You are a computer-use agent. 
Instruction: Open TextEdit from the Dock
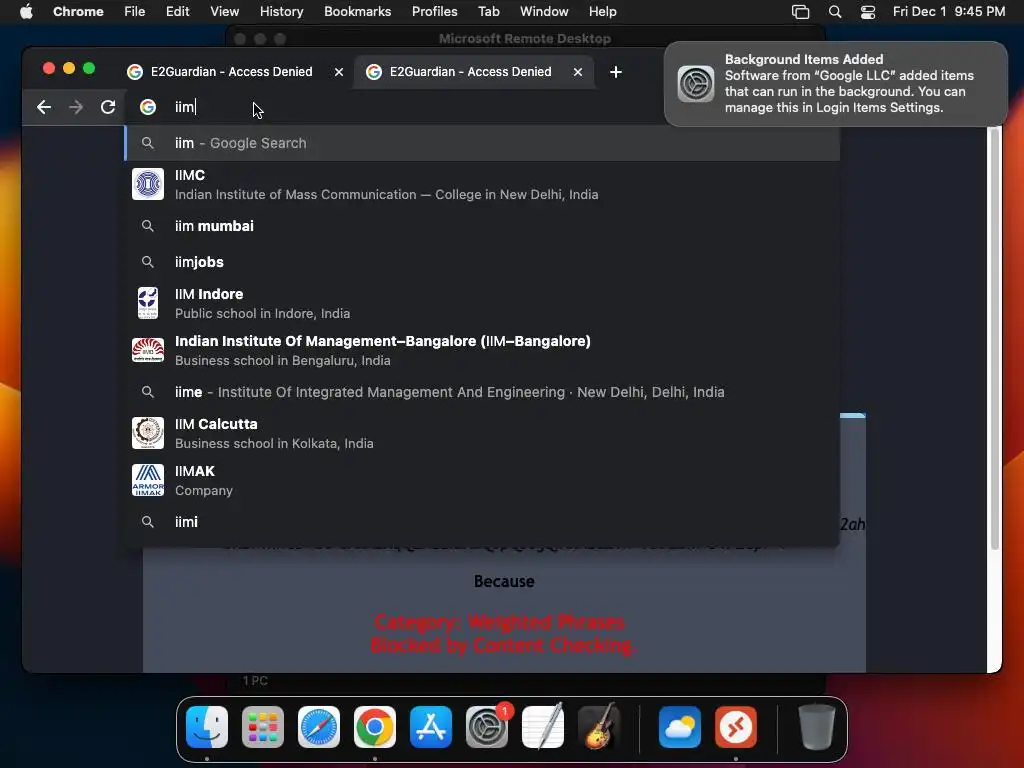(x=543, y=727)
